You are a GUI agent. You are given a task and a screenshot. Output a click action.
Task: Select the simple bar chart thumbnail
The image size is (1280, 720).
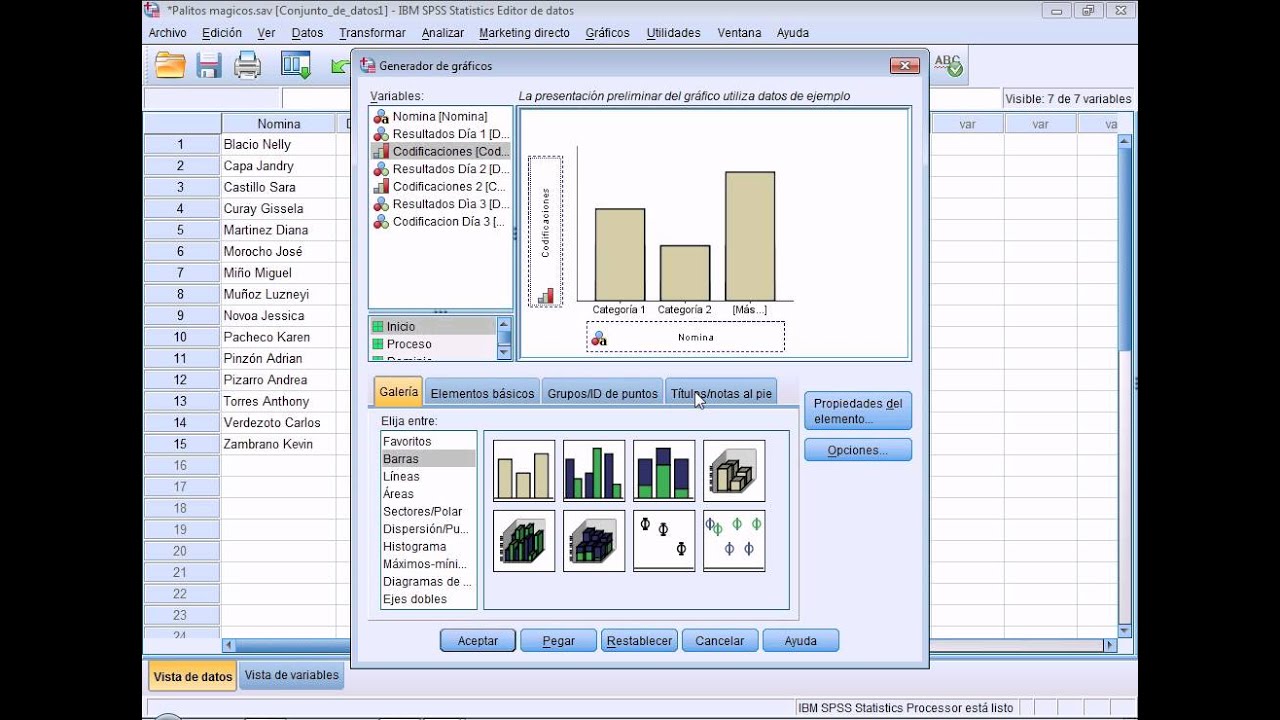pos(524,471)
